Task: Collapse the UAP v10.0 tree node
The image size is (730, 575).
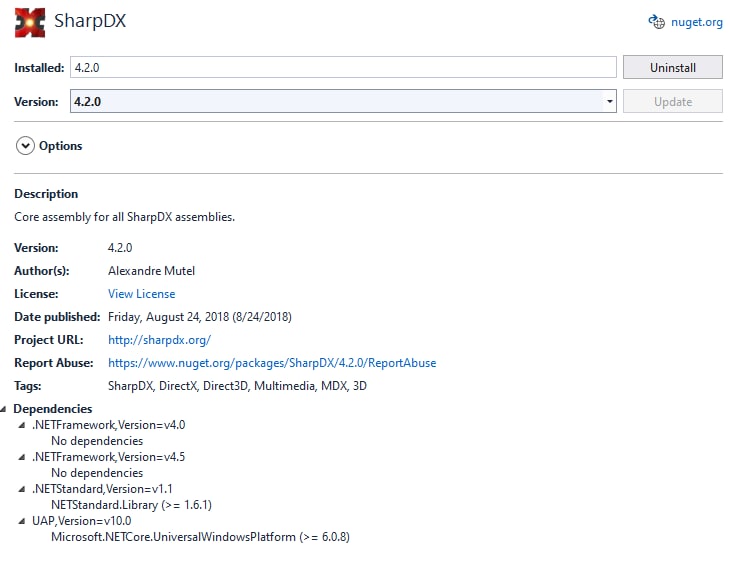Action: pos(21,521)
